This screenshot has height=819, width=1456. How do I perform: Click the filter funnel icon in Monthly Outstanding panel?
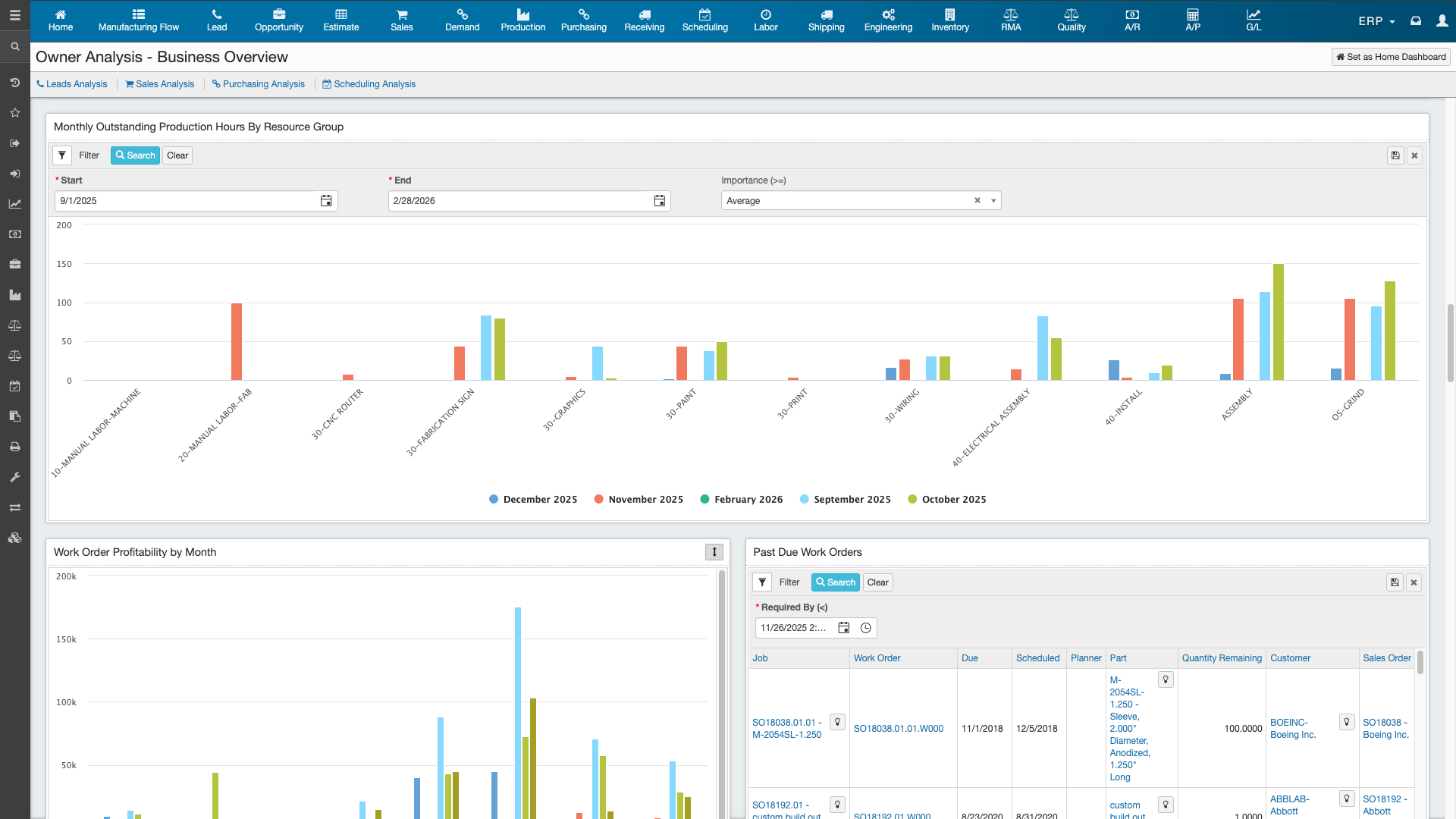pyautogui.click(x=61, y=155)
